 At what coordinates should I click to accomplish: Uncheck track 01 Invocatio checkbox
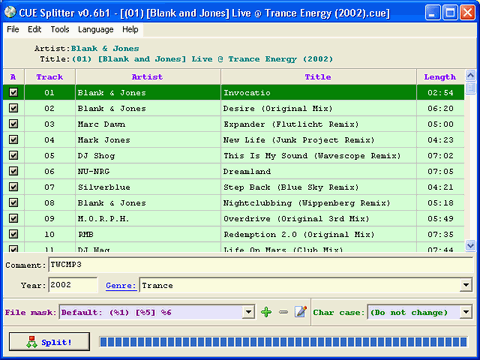pos(13,92)
